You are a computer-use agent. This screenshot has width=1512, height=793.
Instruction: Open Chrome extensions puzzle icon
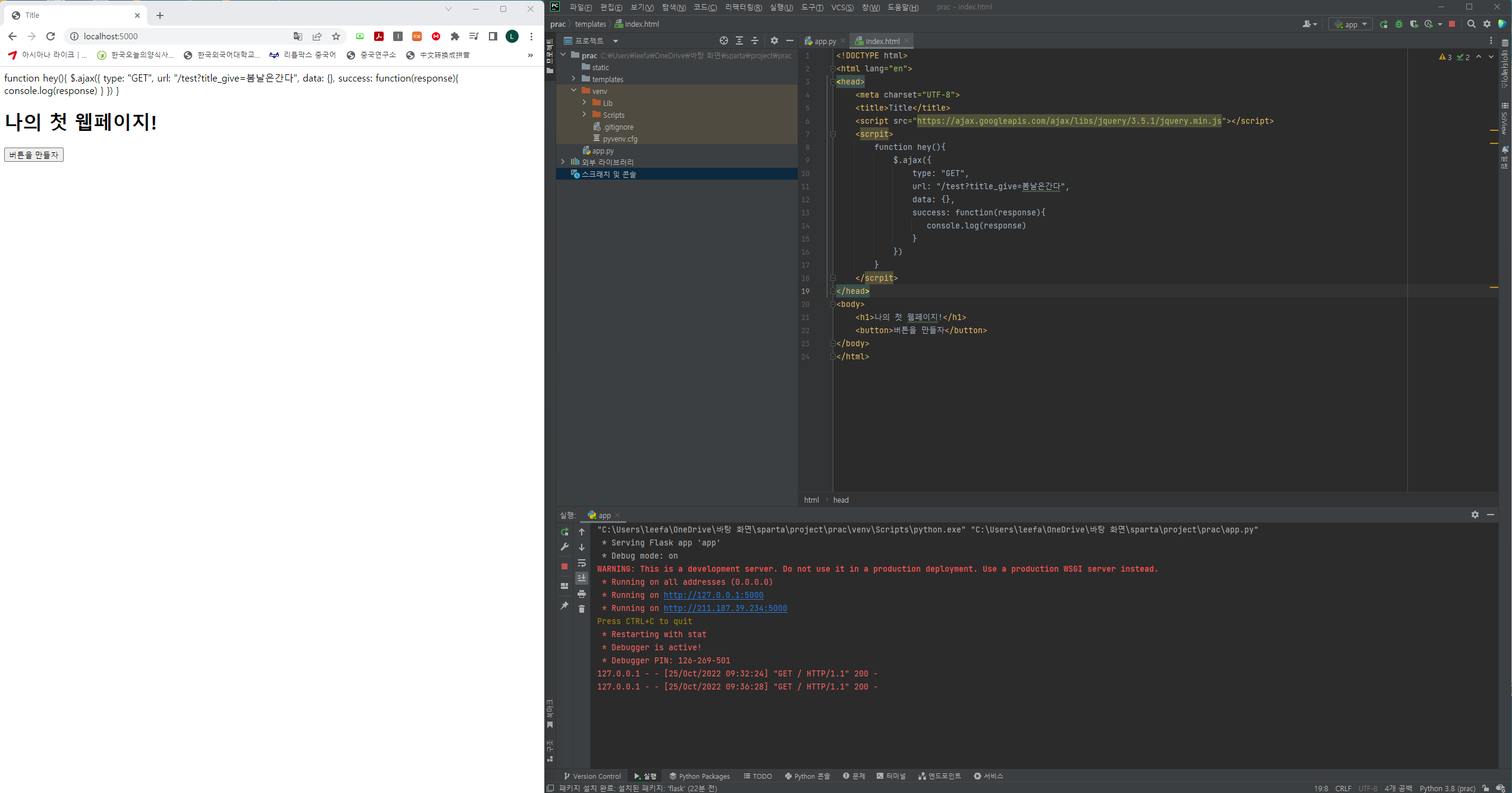(455, 36)
